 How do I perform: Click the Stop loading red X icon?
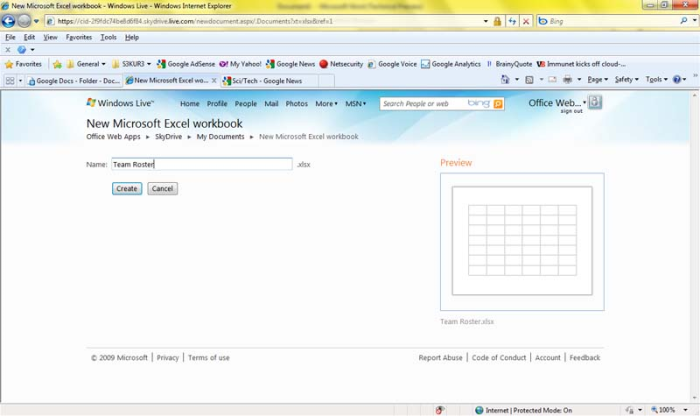(x=526, y=21)
